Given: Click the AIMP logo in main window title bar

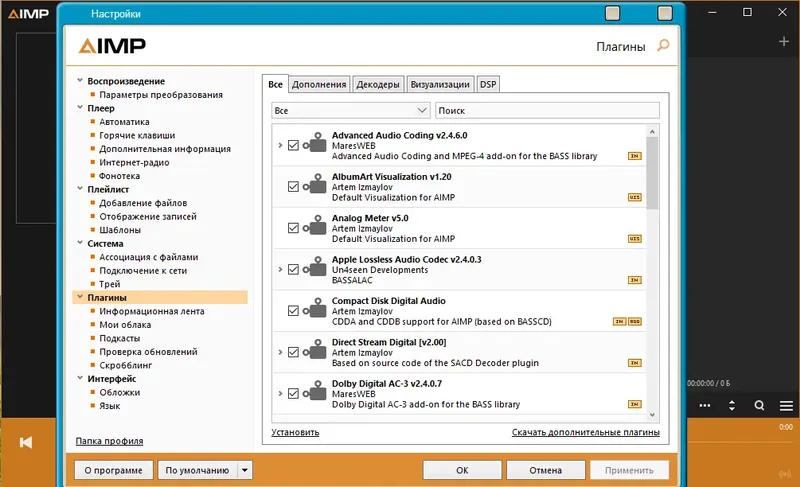Looking at the screenshot, I should tap(29, 14).
